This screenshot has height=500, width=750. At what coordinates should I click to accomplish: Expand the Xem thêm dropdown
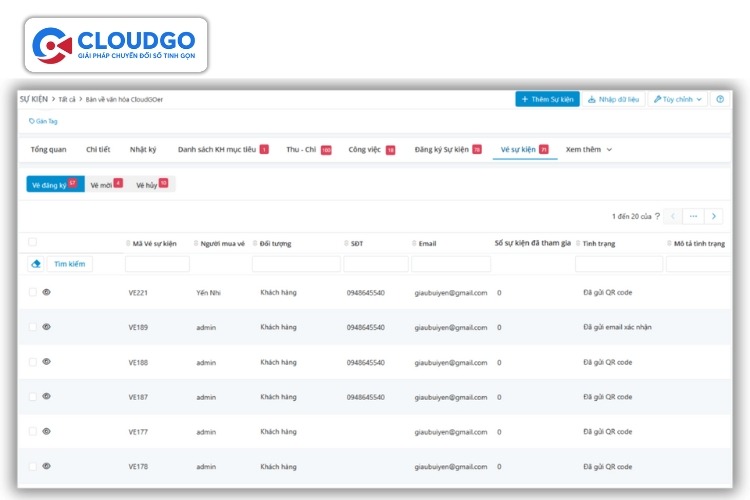(x=589, y=149)
